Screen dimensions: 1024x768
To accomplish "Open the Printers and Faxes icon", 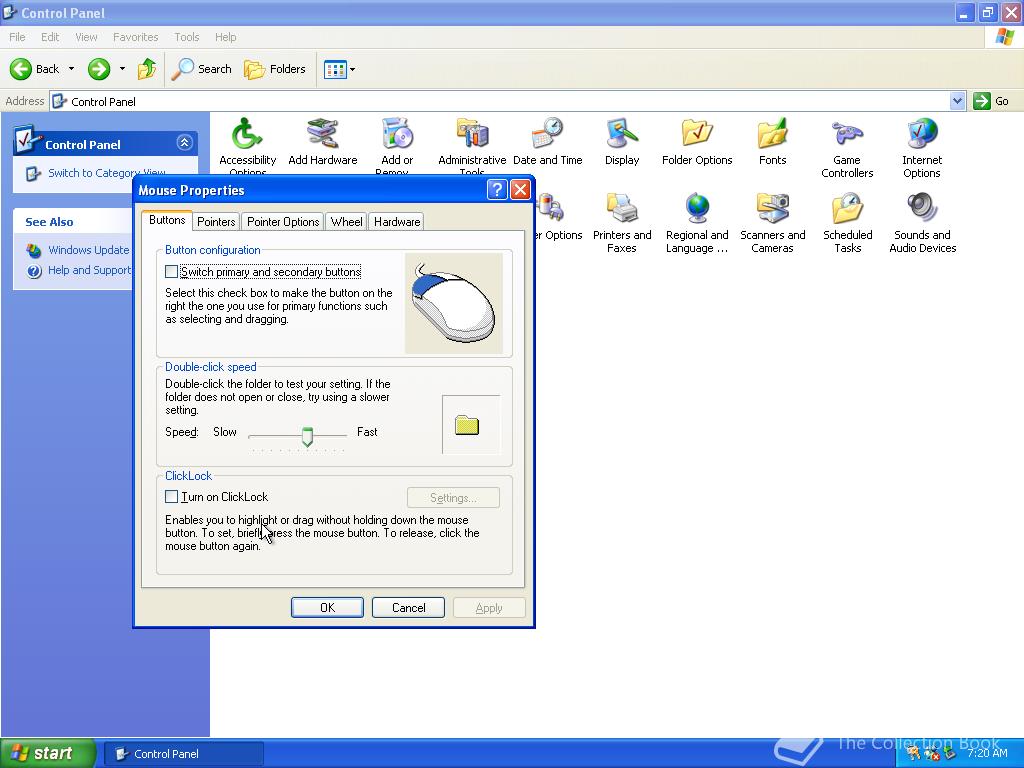I will coord(622,209).
